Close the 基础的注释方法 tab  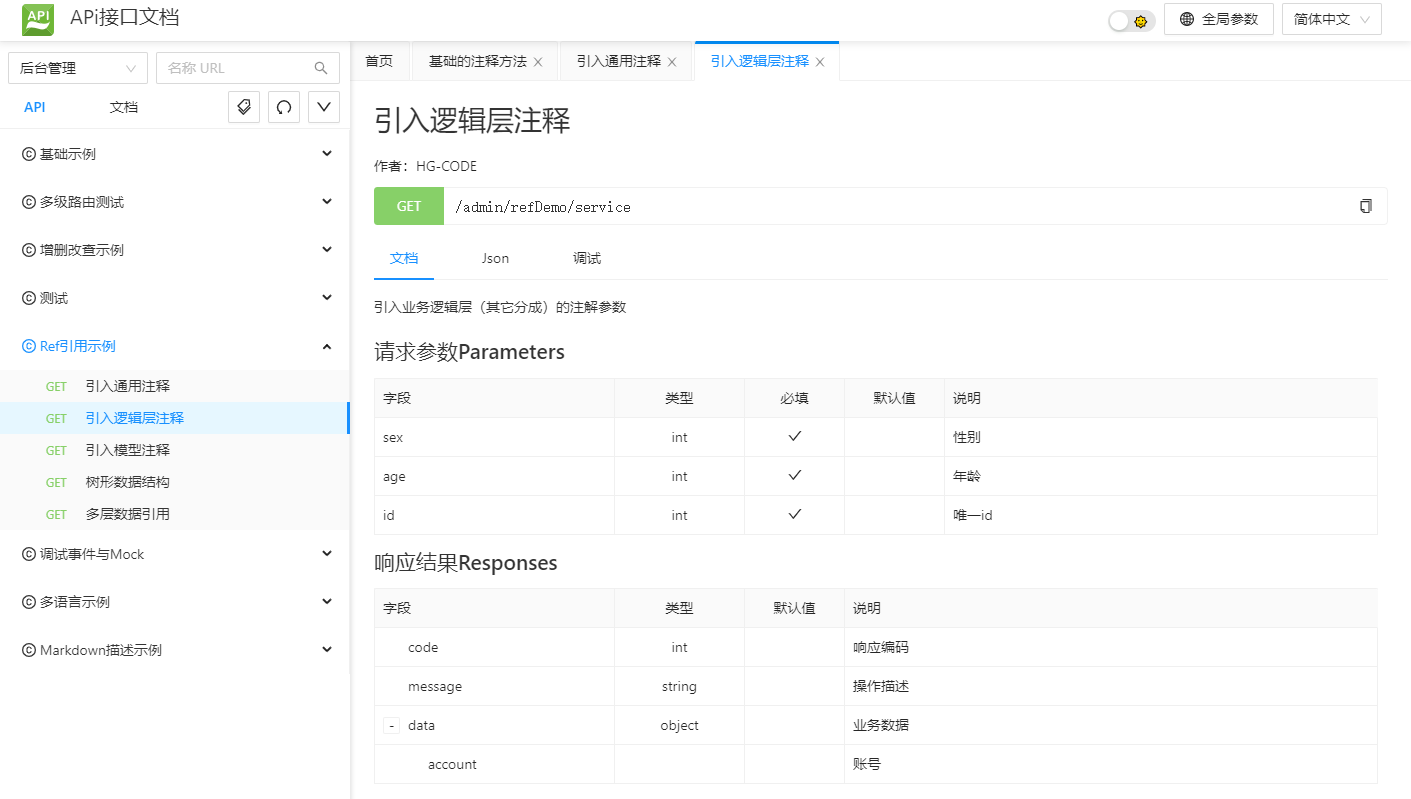[x=538, y=62]
